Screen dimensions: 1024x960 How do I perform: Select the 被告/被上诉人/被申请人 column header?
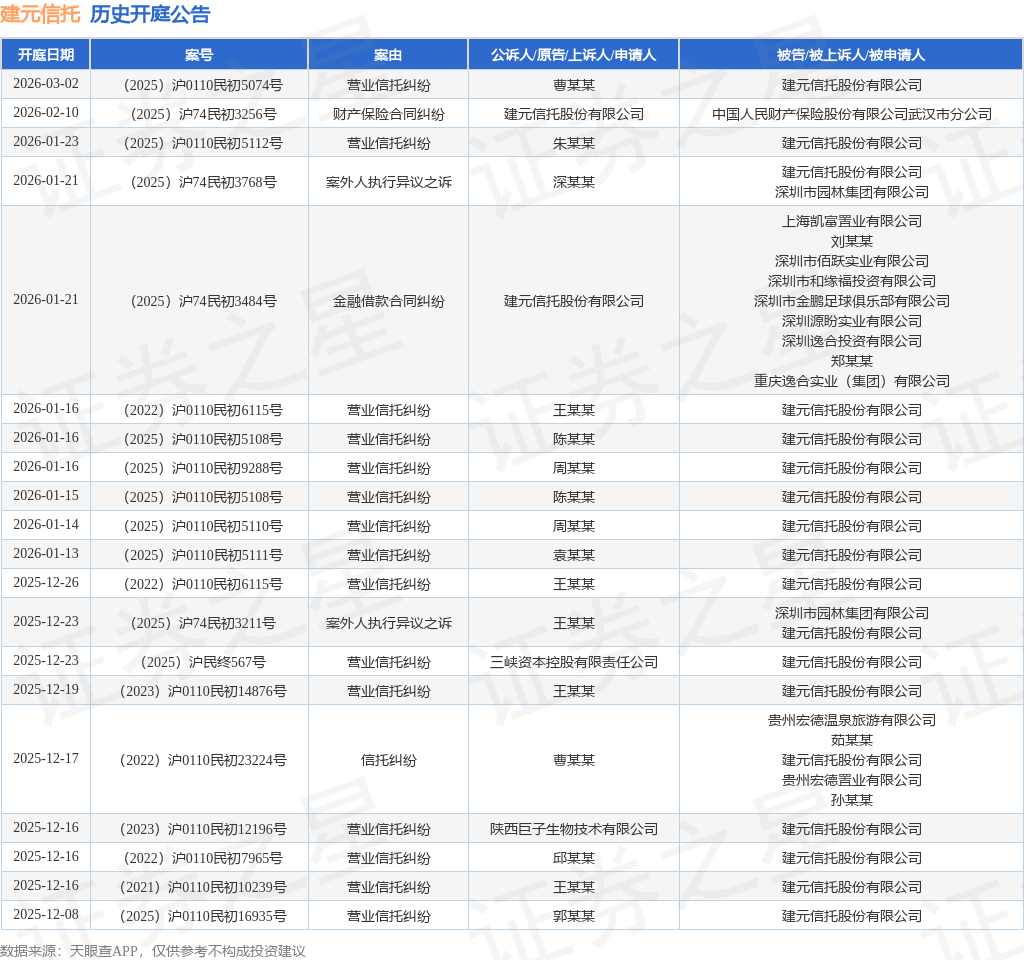[851, 55]
